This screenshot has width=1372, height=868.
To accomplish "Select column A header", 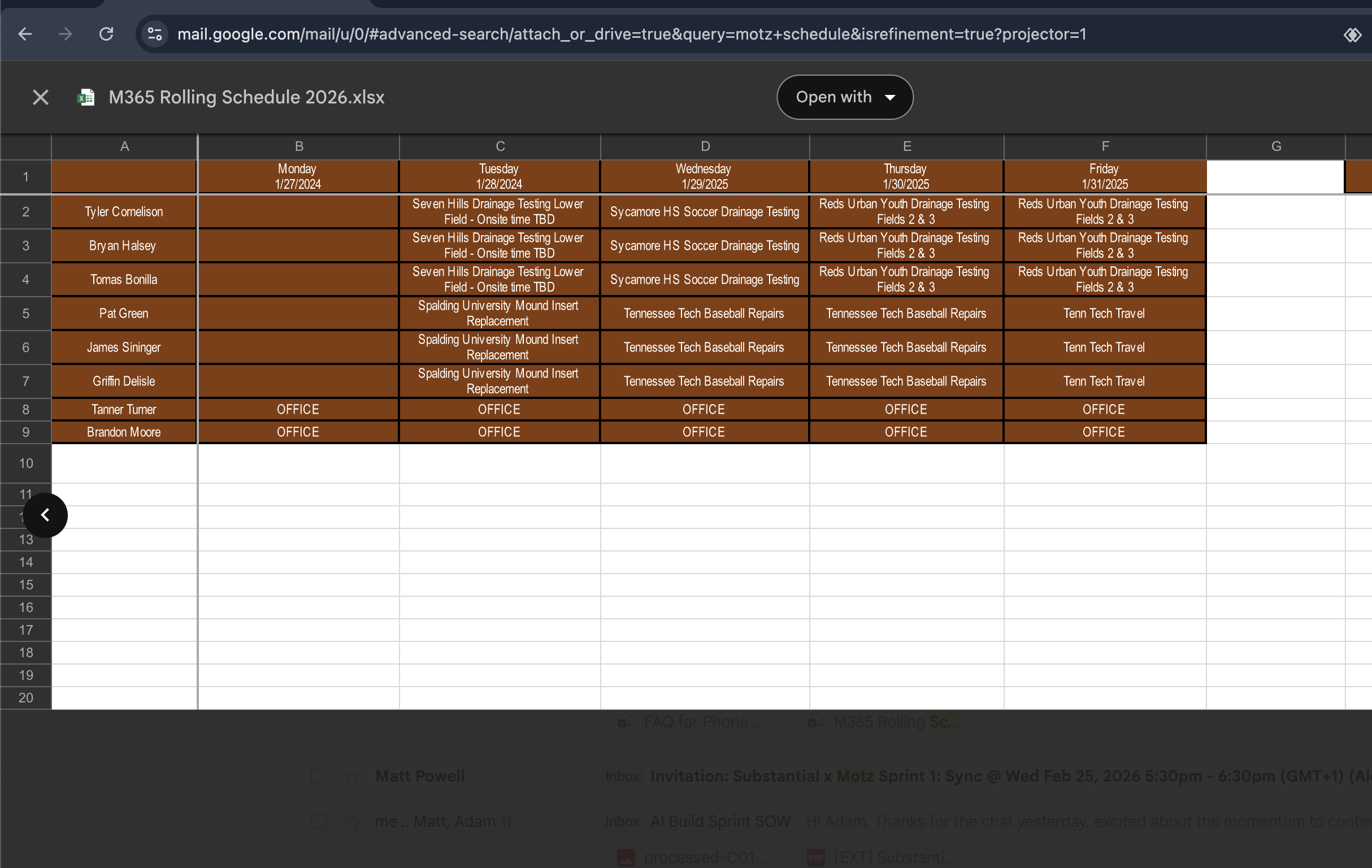I will click(x=124, y=146).
